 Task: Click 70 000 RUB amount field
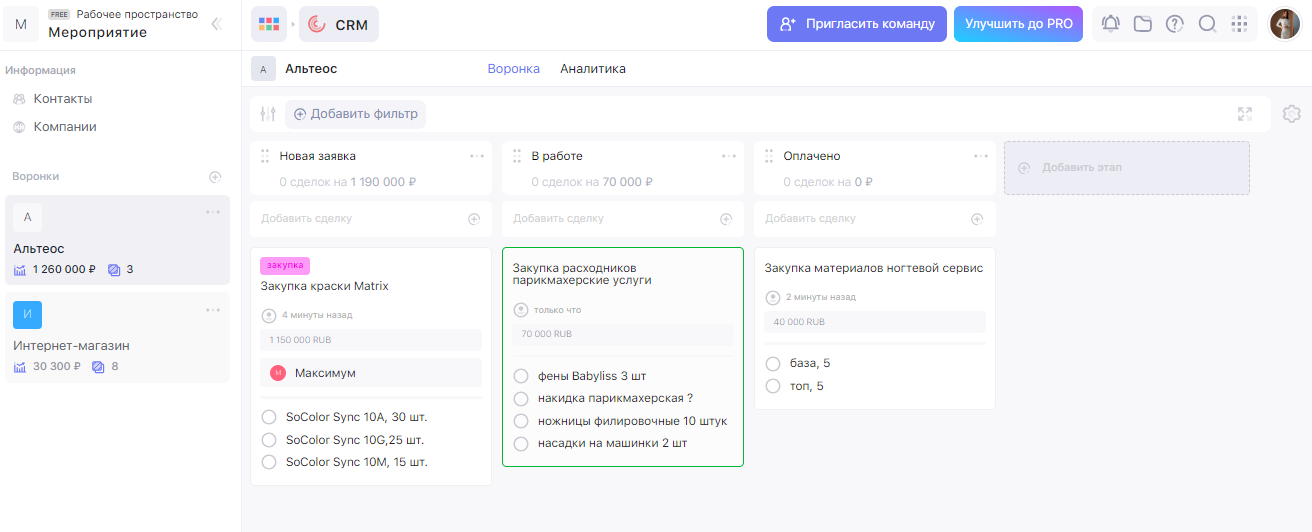click(x=623, y=334)
